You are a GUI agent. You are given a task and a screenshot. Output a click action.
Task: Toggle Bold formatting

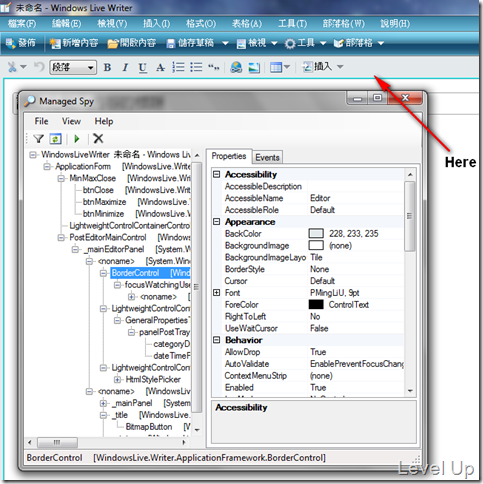pos(107,67)
